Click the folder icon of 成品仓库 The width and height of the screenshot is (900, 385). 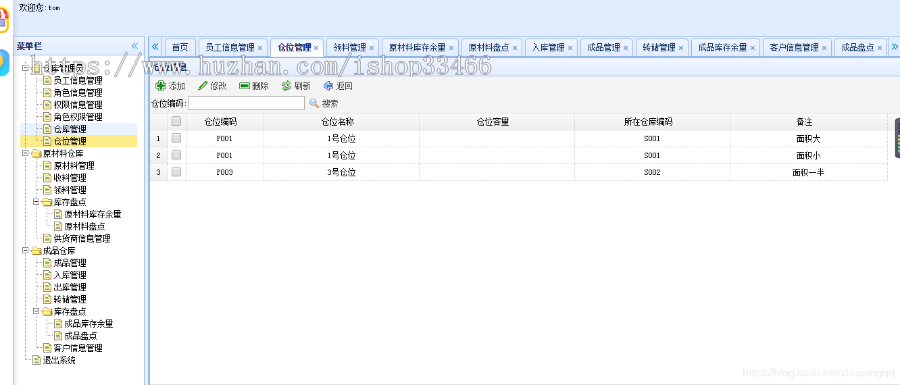[x=36, y=251]
